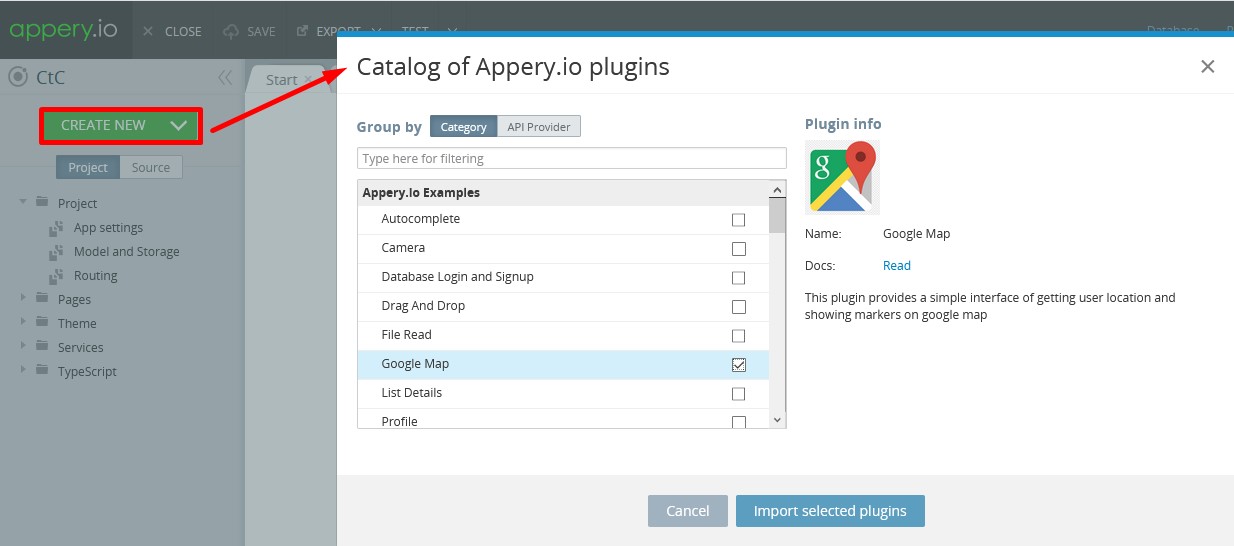
Task: Click the App settings file icon
Action: tap(56, 227)
